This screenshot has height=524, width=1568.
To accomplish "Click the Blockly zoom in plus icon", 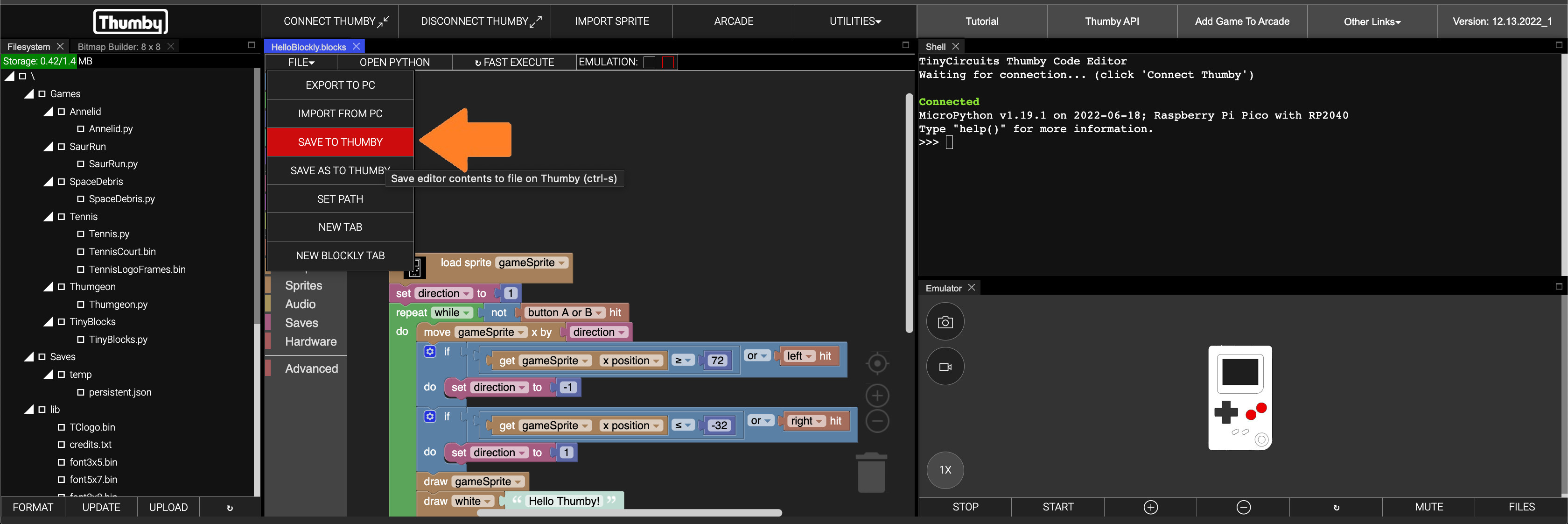I will click(x=877, y=396).
